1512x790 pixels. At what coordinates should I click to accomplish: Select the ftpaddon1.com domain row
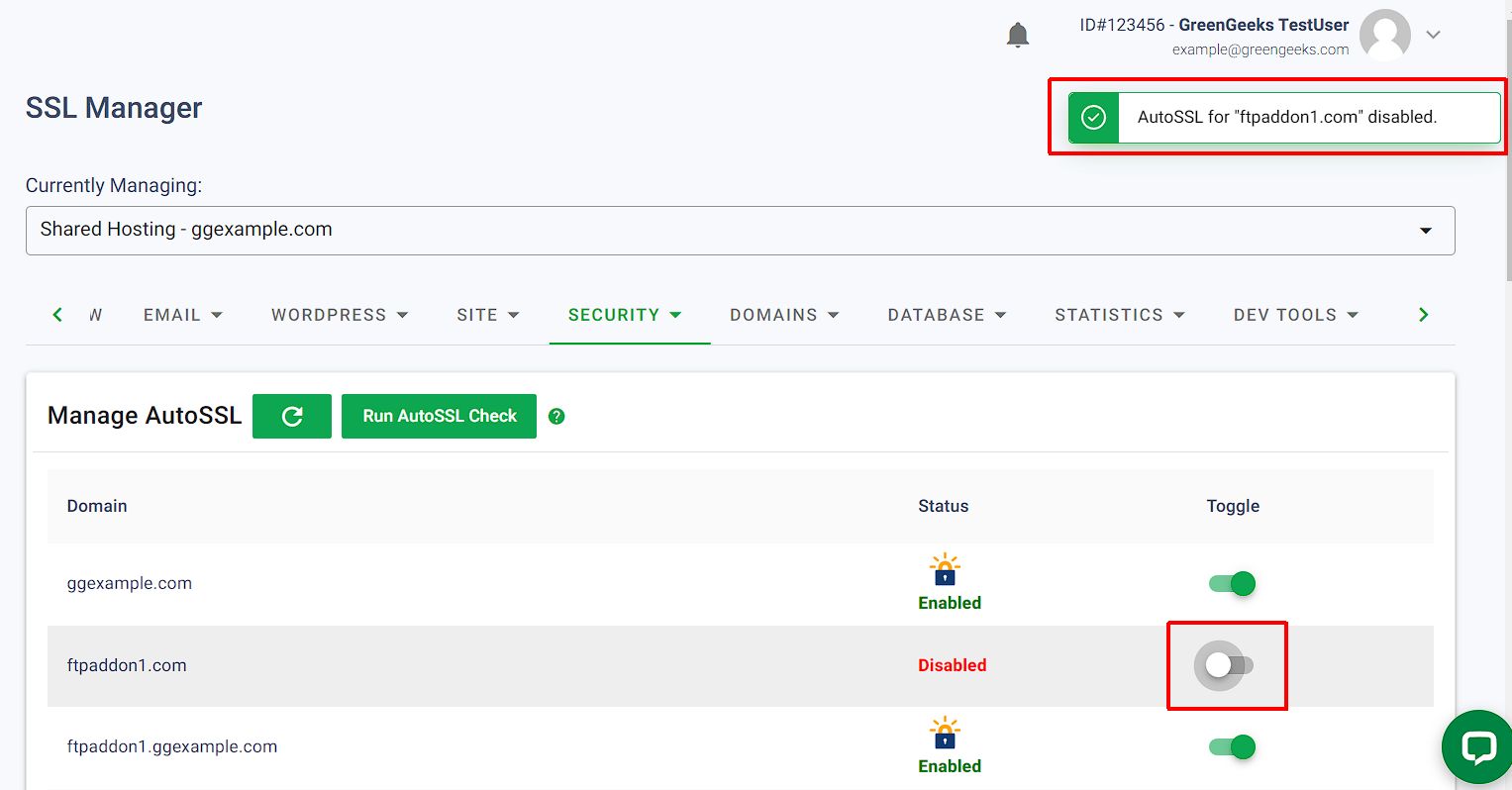pyautogui.click(x=741, y=665)
